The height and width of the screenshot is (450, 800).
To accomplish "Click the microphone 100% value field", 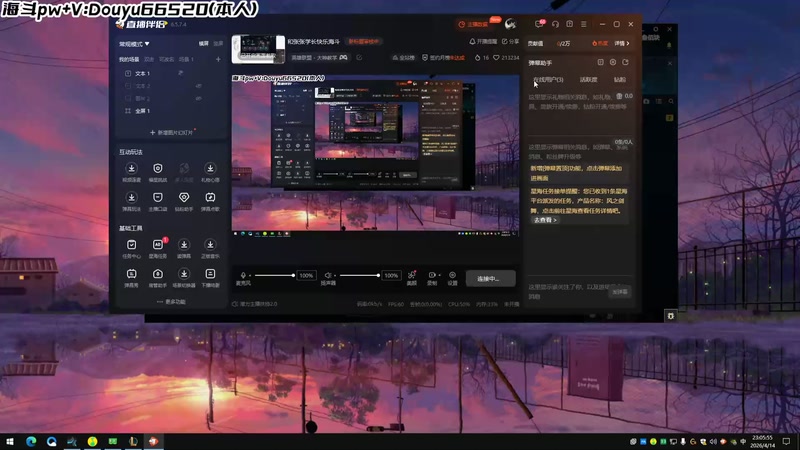I will coord(306,276).
